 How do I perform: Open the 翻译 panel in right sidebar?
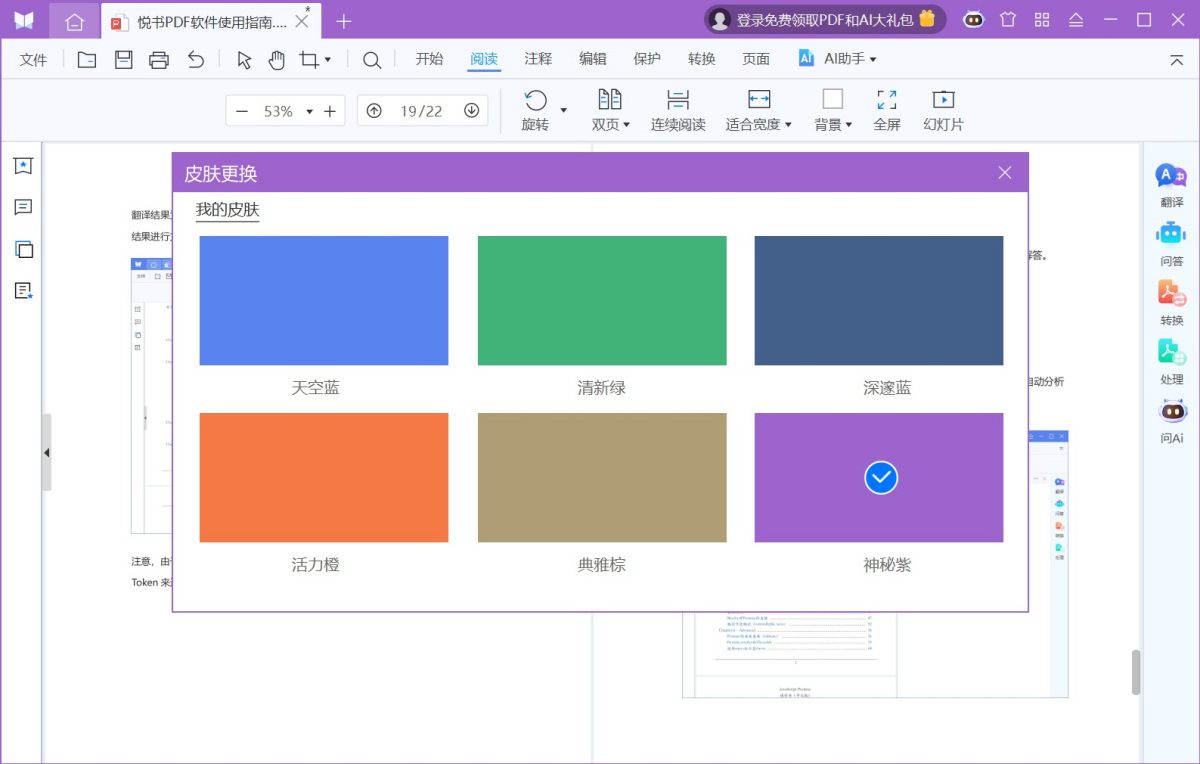(x=1170, y=185)
